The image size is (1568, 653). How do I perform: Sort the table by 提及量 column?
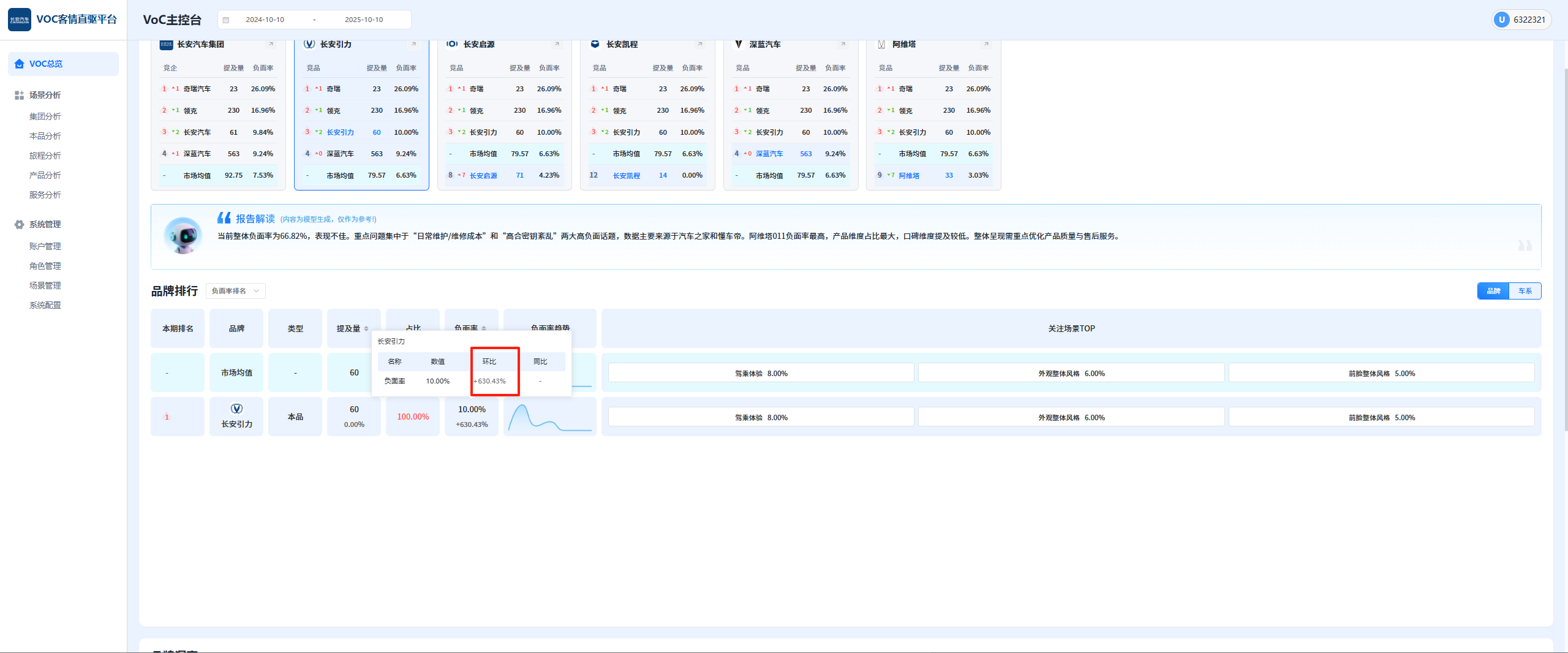pos(366,329)
